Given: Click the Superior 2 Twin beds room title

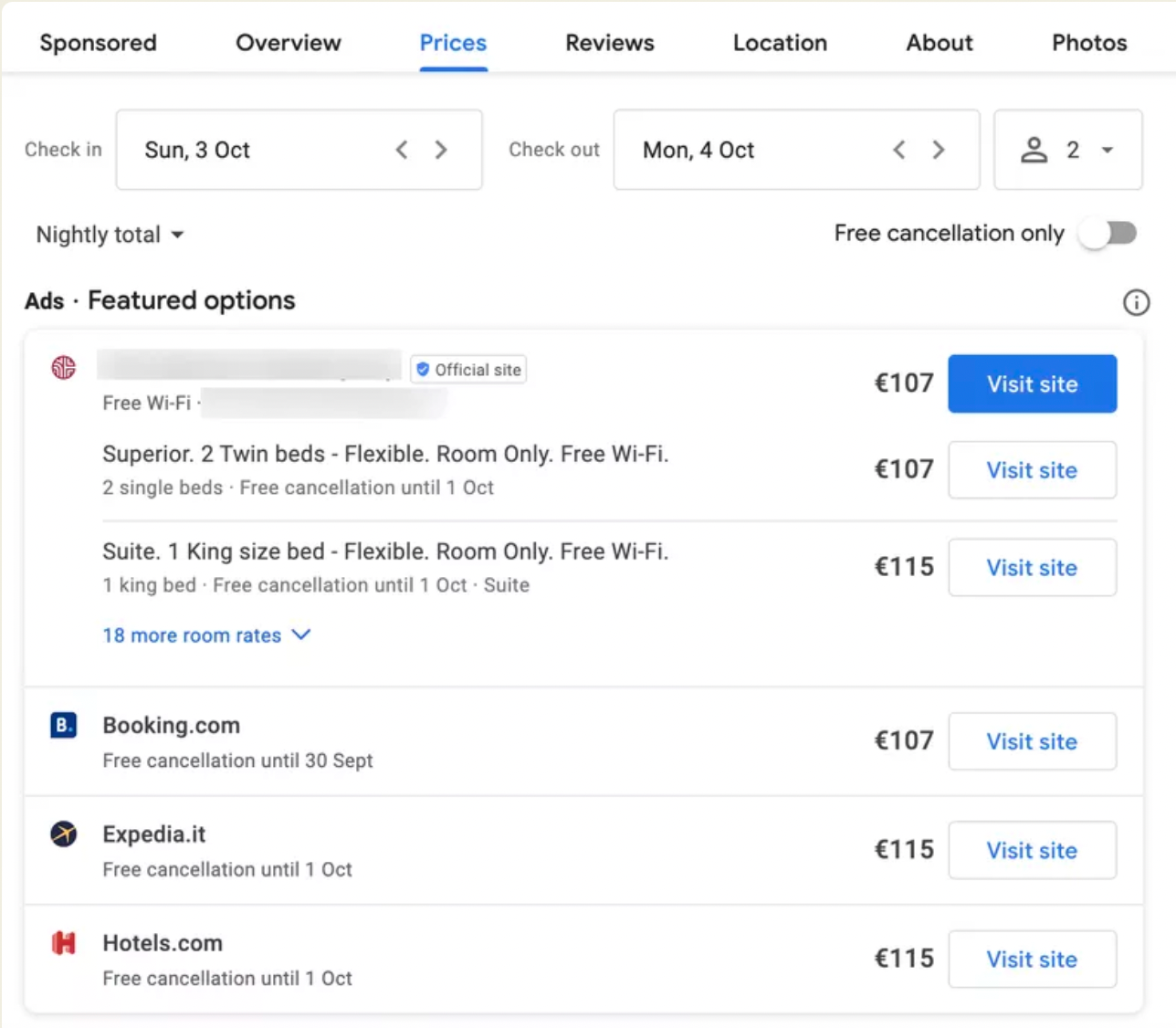Looking at the screenshot, I should (385, 454).
